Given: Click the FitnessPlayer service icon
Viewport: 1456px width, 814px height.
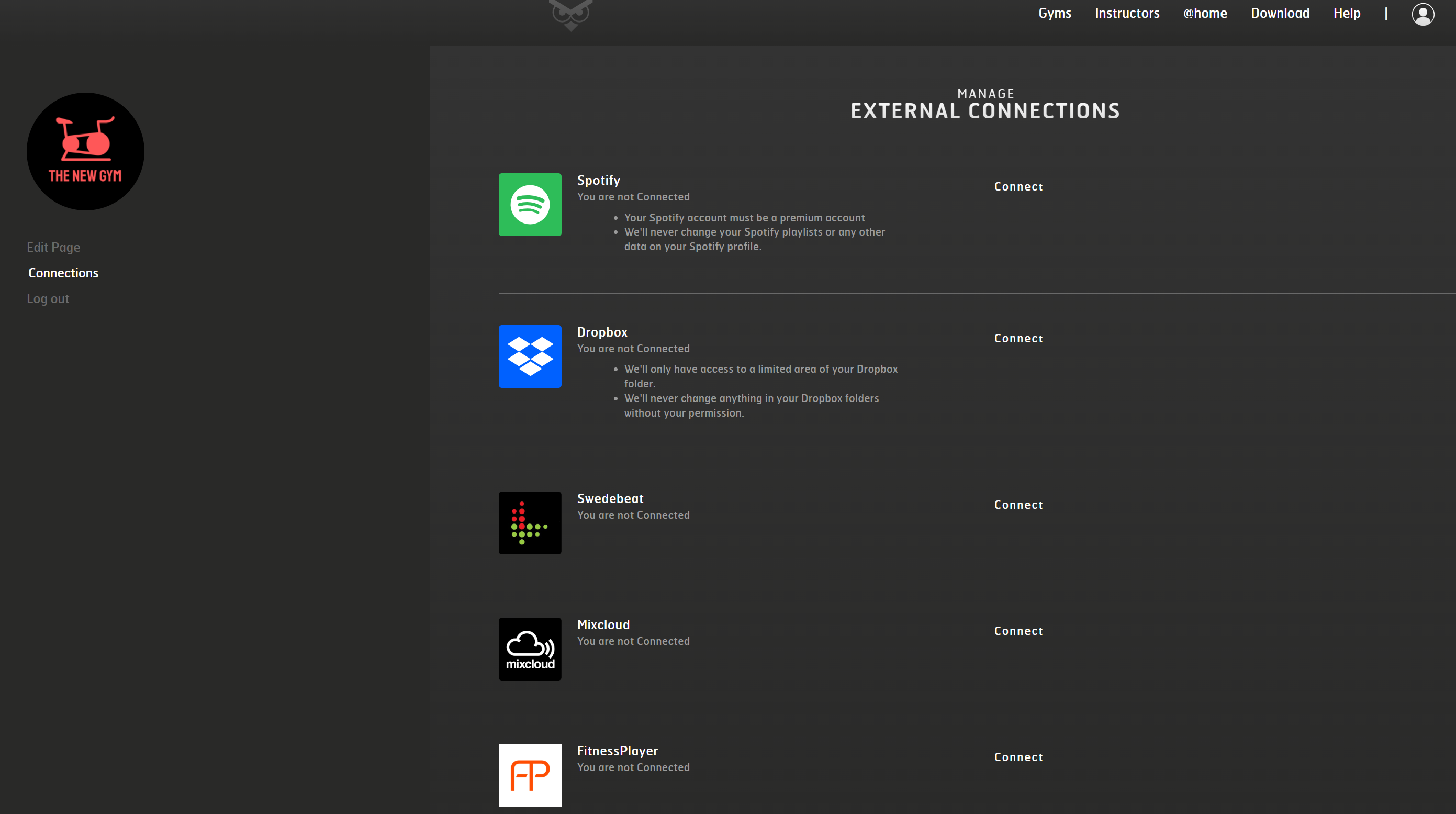Looking at the screenshot, I should [x=530, y=775].
